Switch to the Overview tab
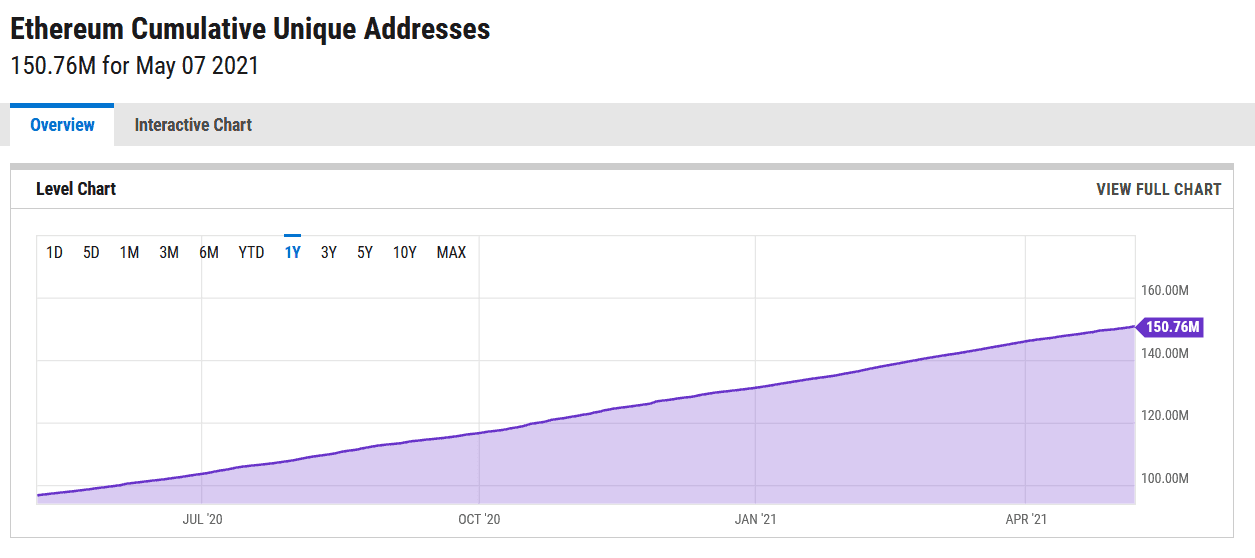 pyautogui.click(x=62, y=125)
